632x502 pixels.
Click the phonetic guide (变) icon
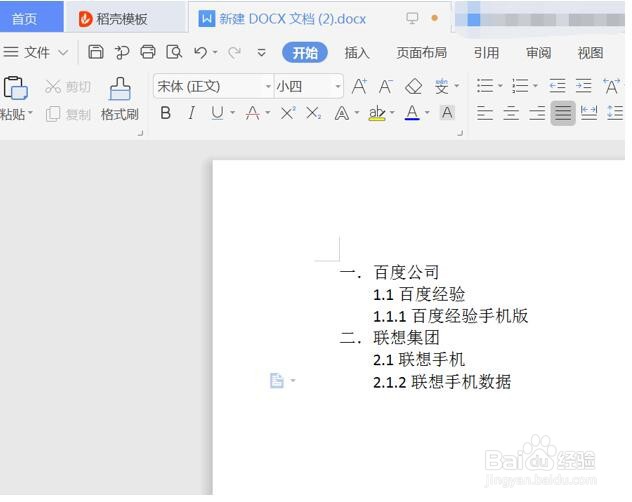coord(442,86)
